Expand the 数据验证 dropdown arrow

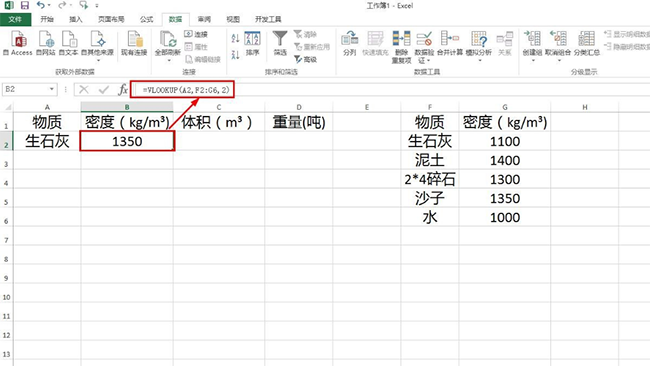click(428, 61)
